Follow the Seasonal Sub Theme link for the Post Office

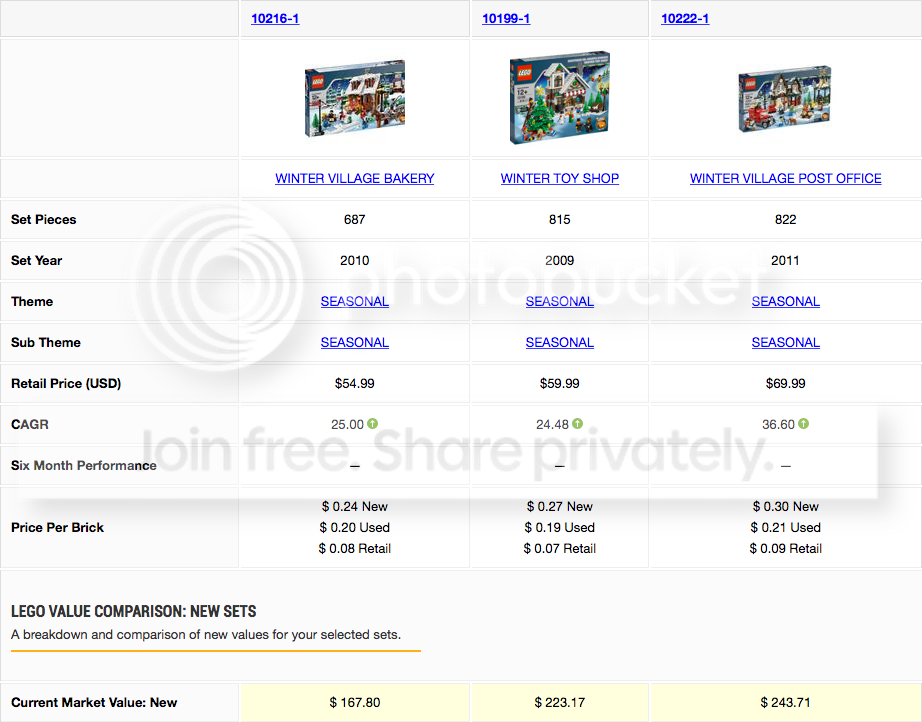tap(786, 342)
